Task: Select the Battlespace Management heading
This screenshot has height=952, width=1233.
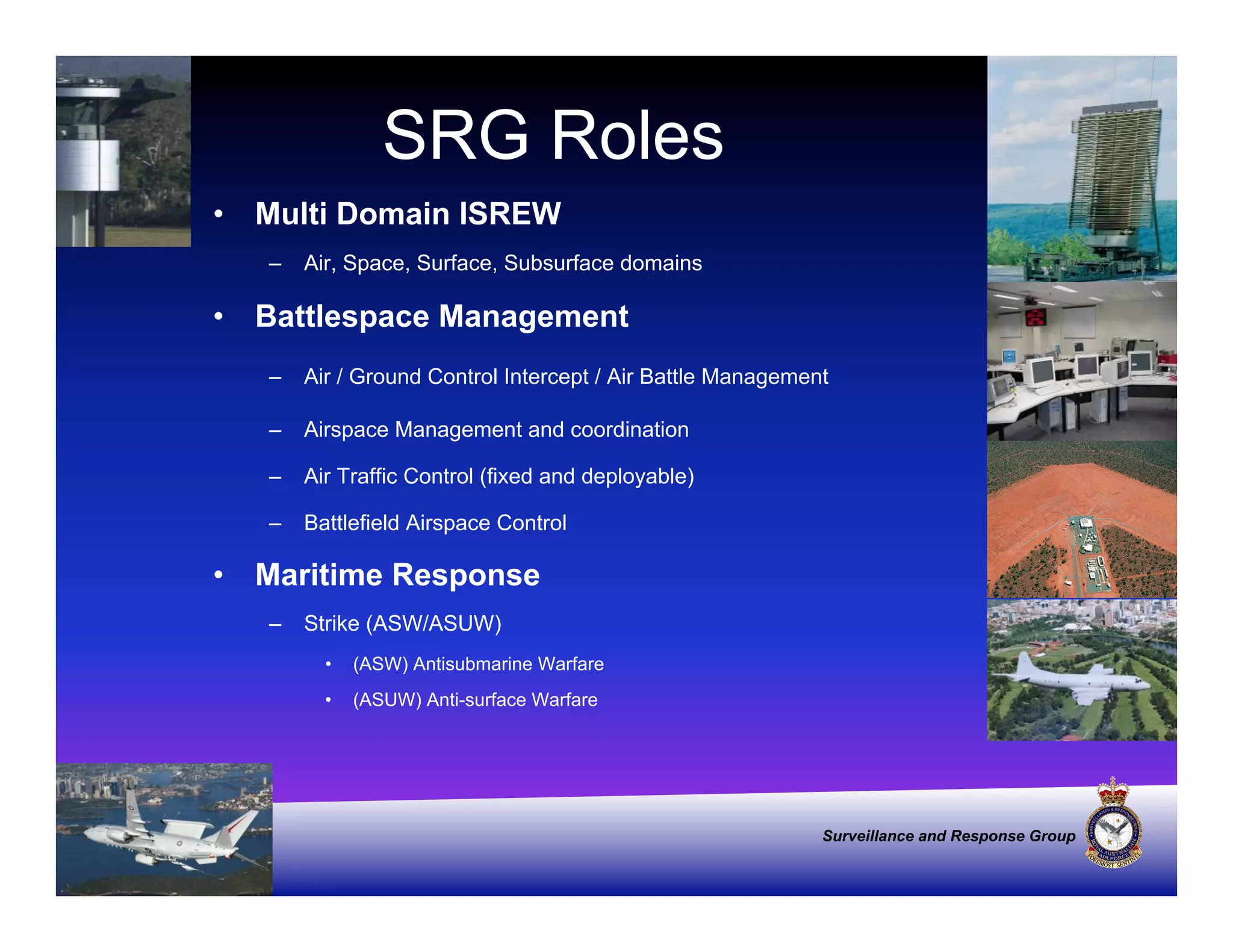Action: coord(441,317)
